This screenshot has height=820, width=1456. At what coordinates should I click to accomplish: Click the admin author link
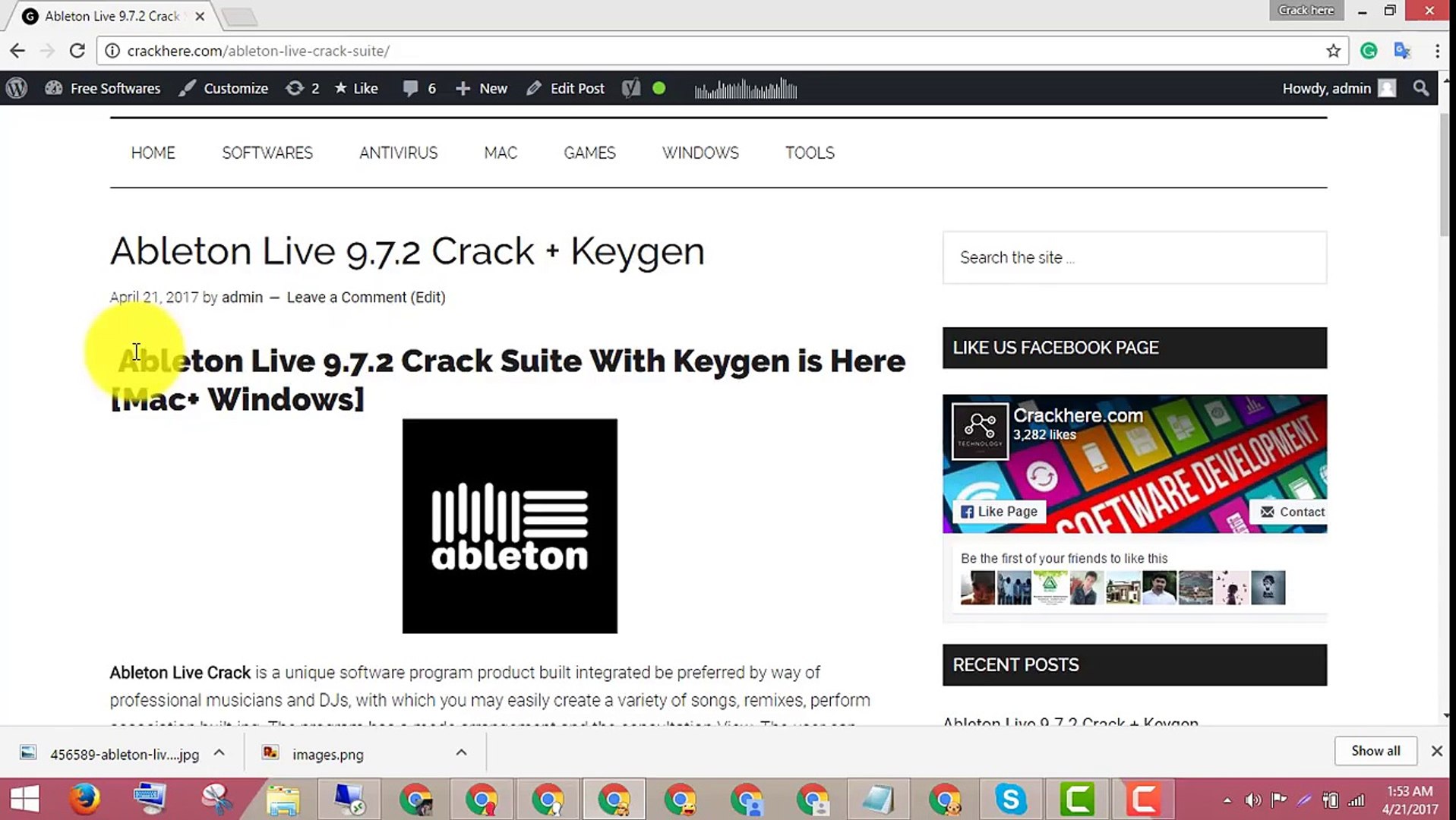point(242,297)
